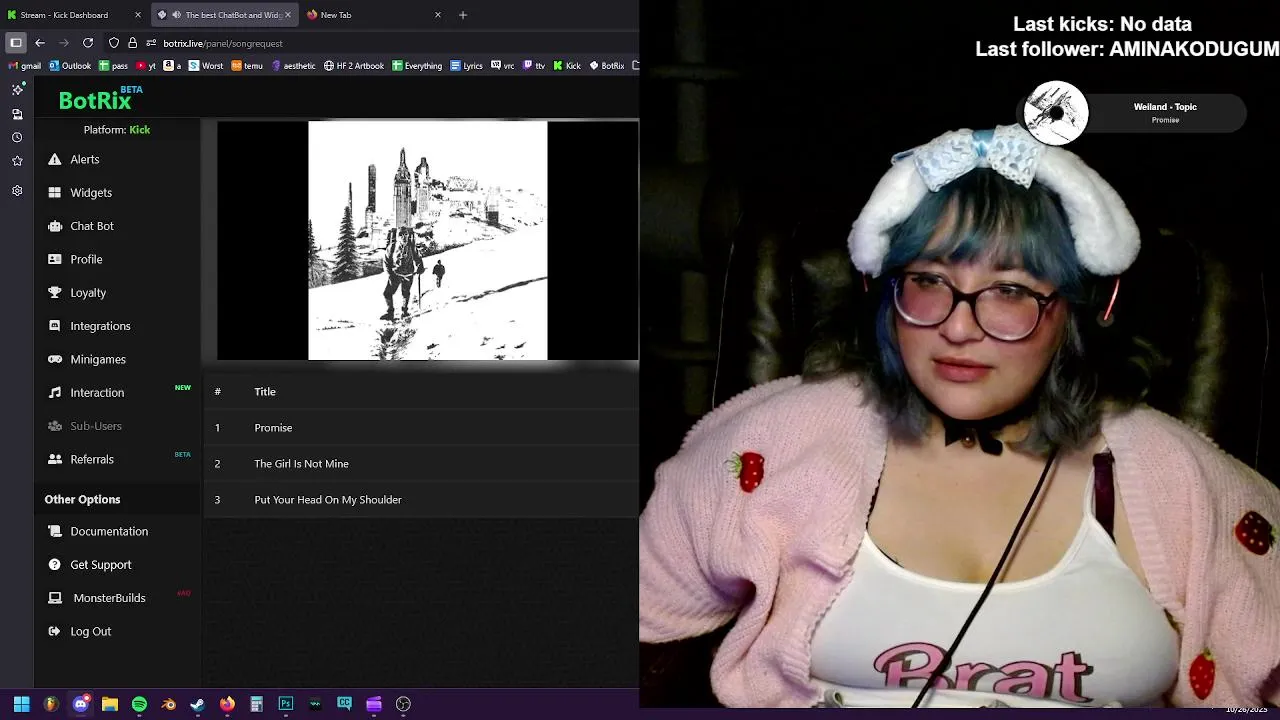Click the Interaction puzzle icon
Image resolution: width=1280 pixels, height=720 pixels.
click(x=55, y=392)
